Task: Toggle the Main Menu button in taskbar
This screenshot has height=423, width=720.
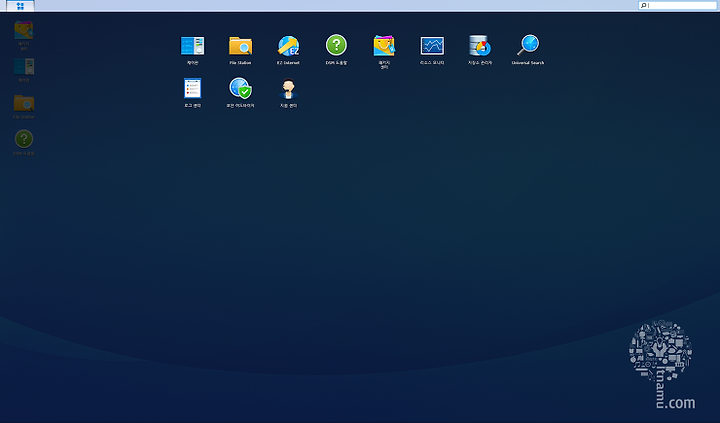Action: [x=20, y=6]
